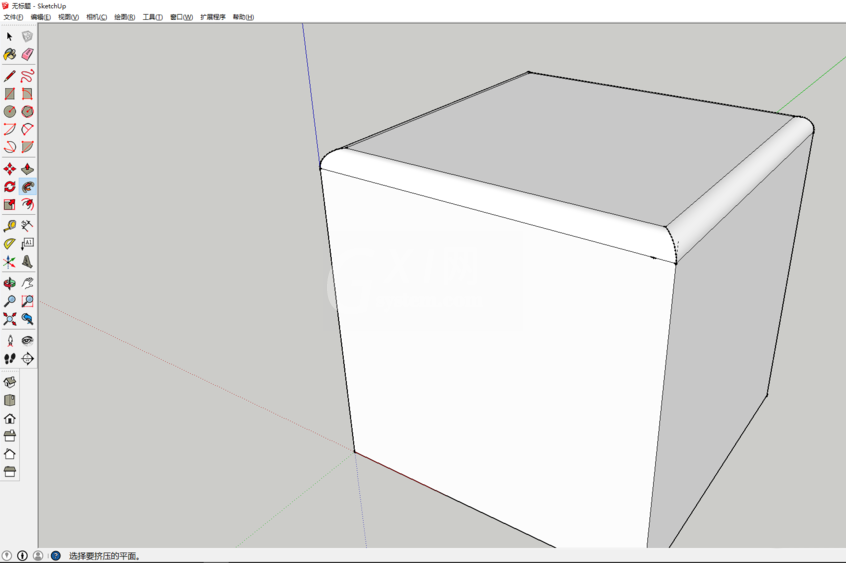The height and width of the screenshot is (563, 846).
Task: Pick the pink Eraser tool
Action: [x=28, y=54]
